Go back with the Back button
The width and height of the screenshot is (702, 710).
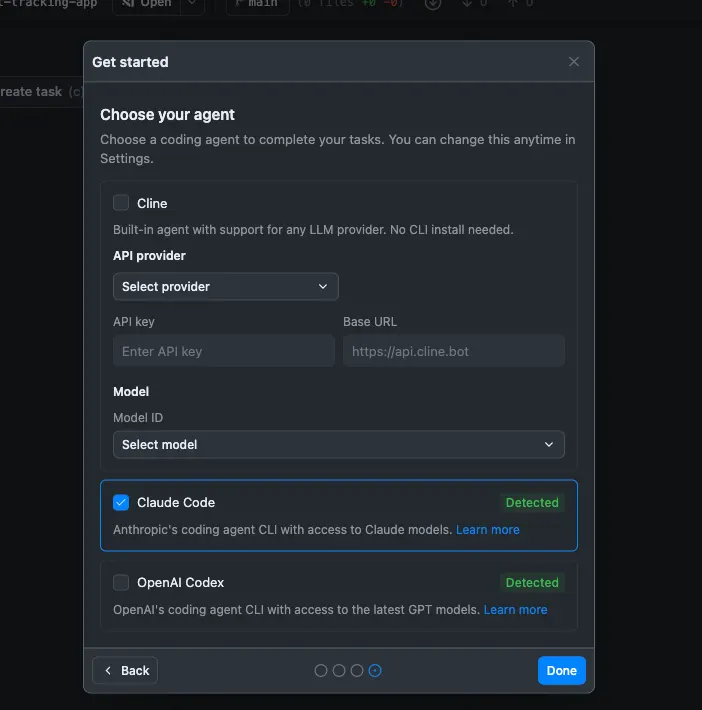point(125,670)
